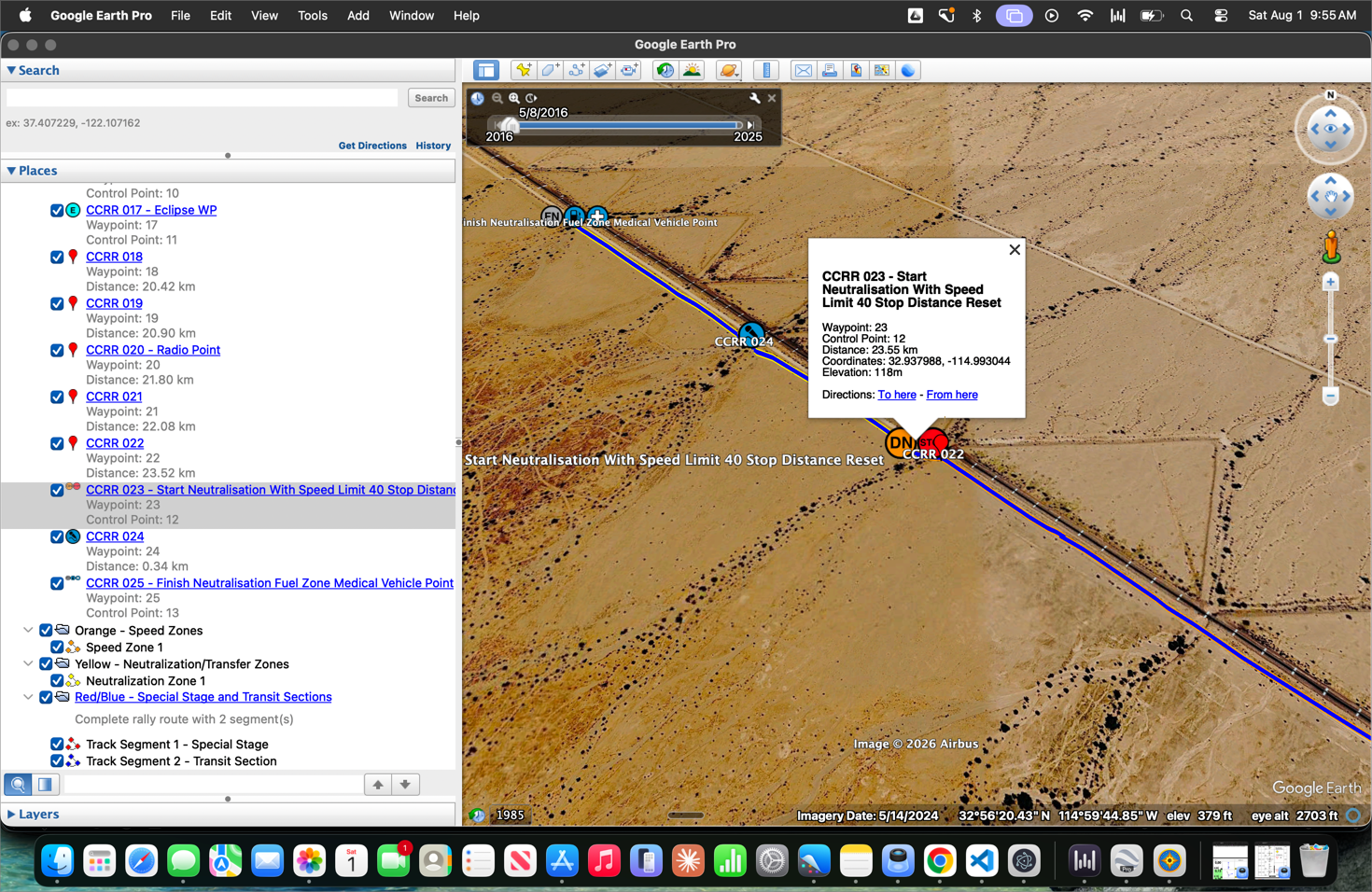Add a polygon from the toolbar
This screenshot has height=892, width=1372.
550,70
